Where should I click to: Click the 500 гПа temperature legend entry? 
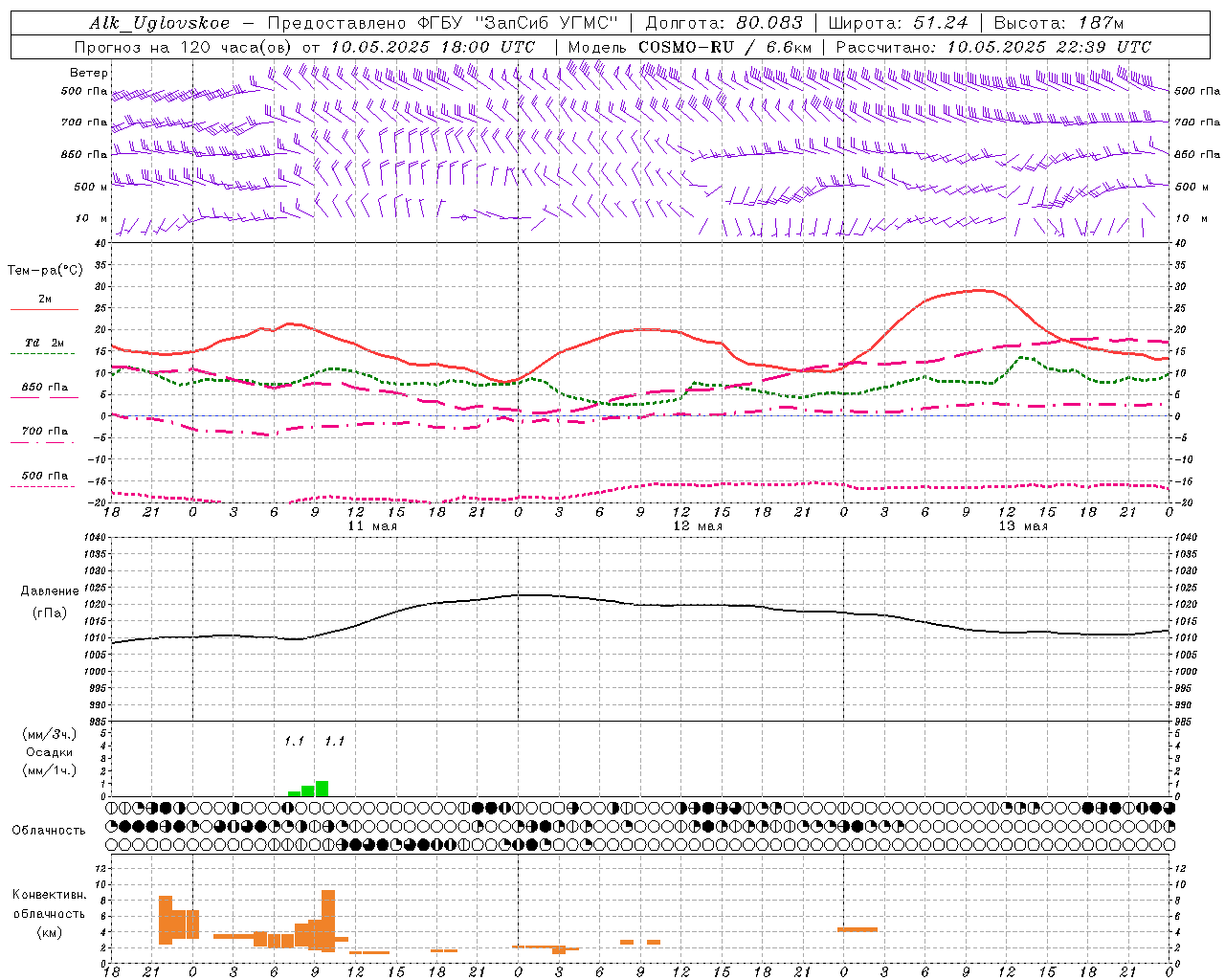point(45,476)
